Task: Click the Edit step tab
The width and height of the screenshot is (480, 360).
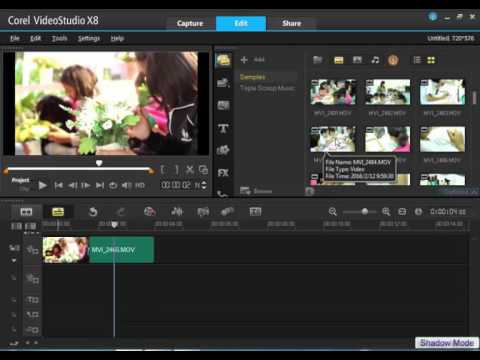Action: click(x=241, y=23)
